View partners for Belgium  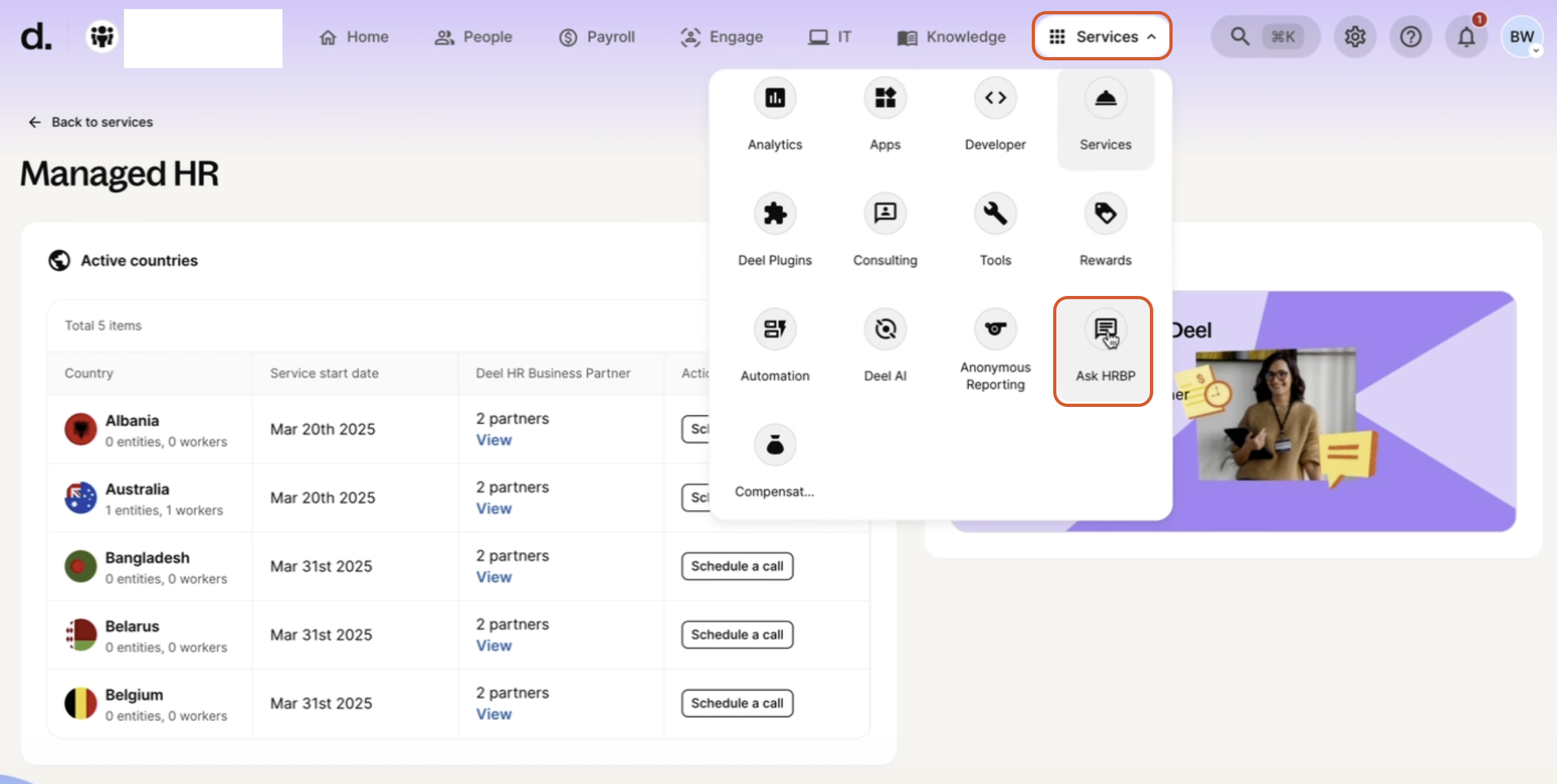tap(493, 714)
